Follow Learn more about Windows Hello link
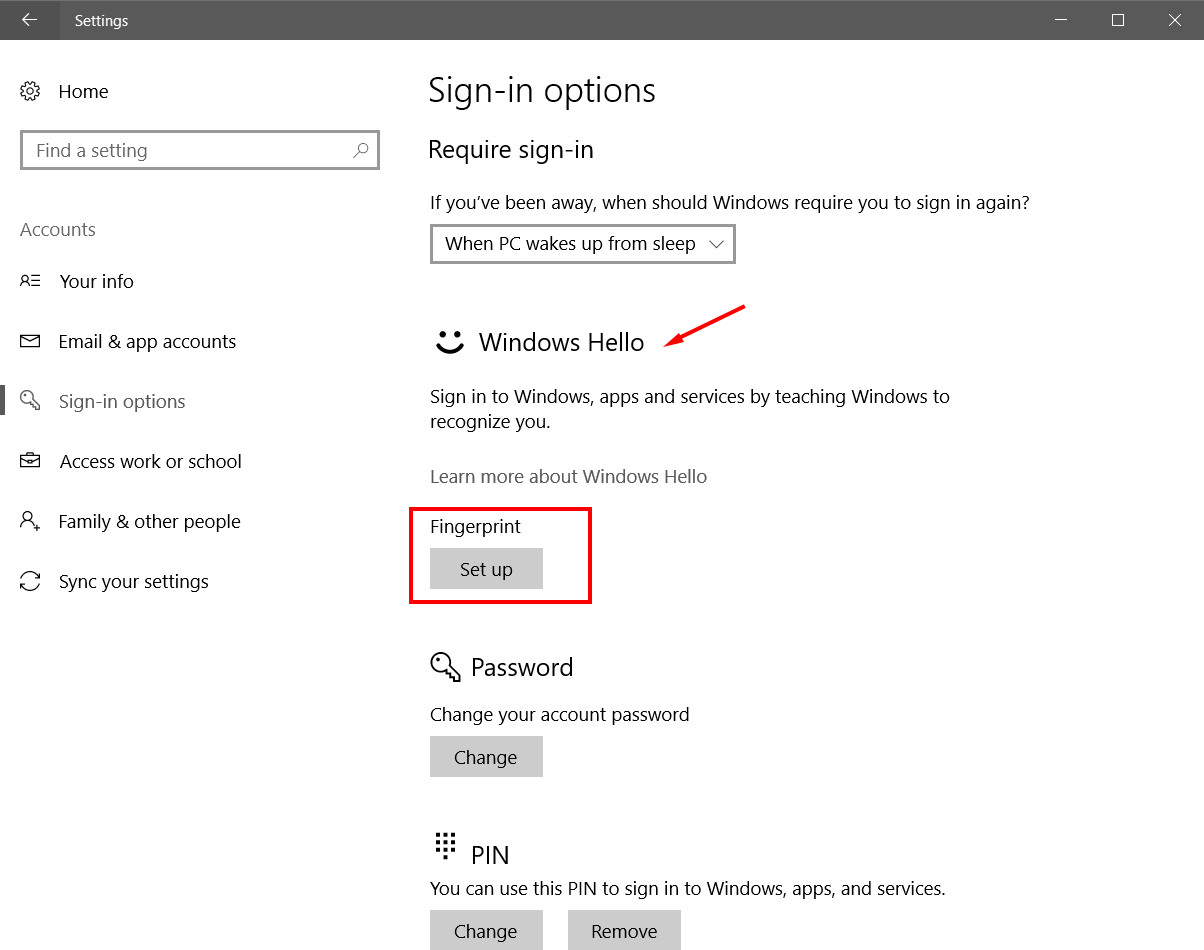The width and height of the screenshot is (1204, 950). coord(568,477)
